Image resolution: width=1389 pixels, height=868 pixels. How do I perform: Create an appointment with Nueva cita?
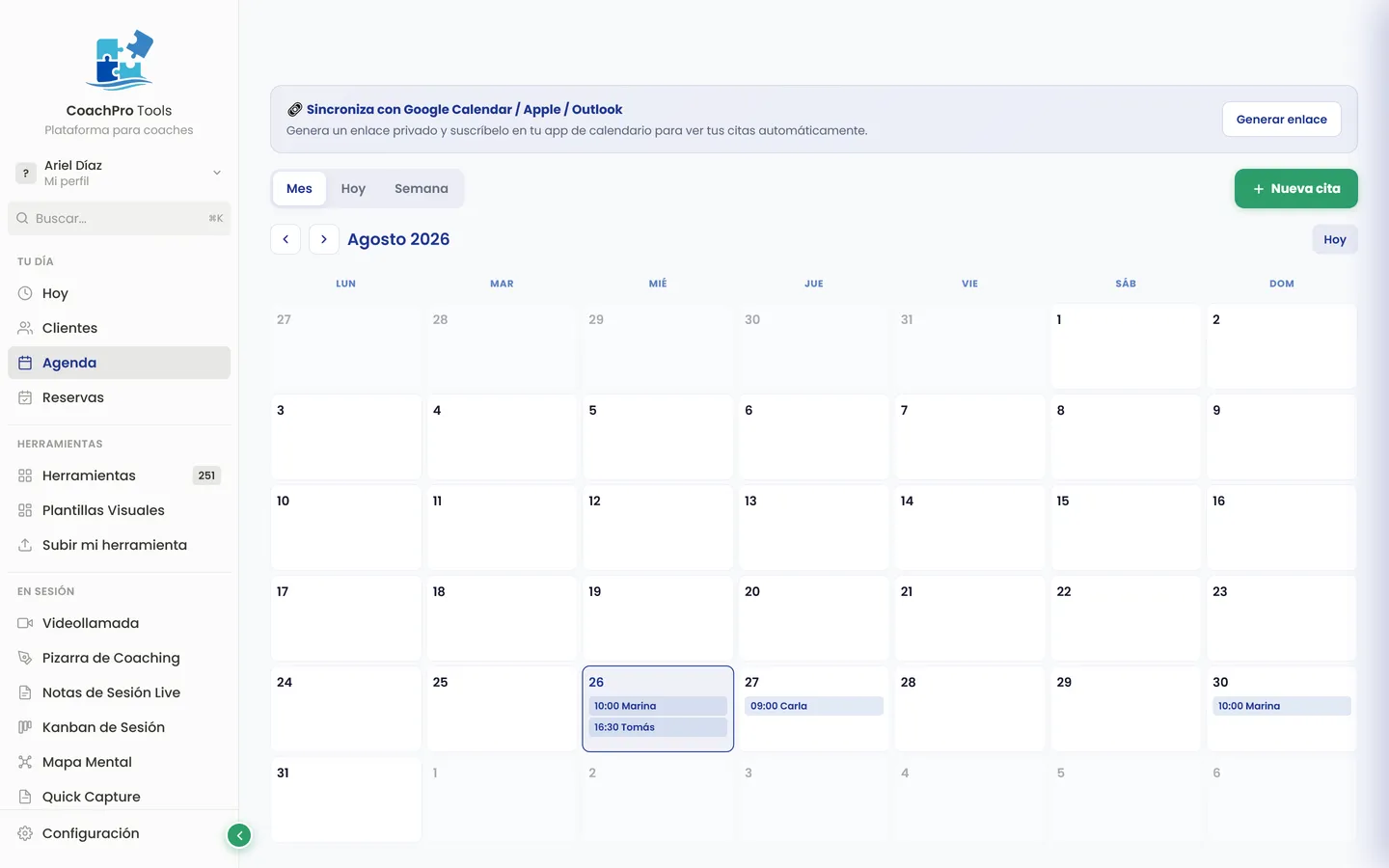(x=1296, y=189)
